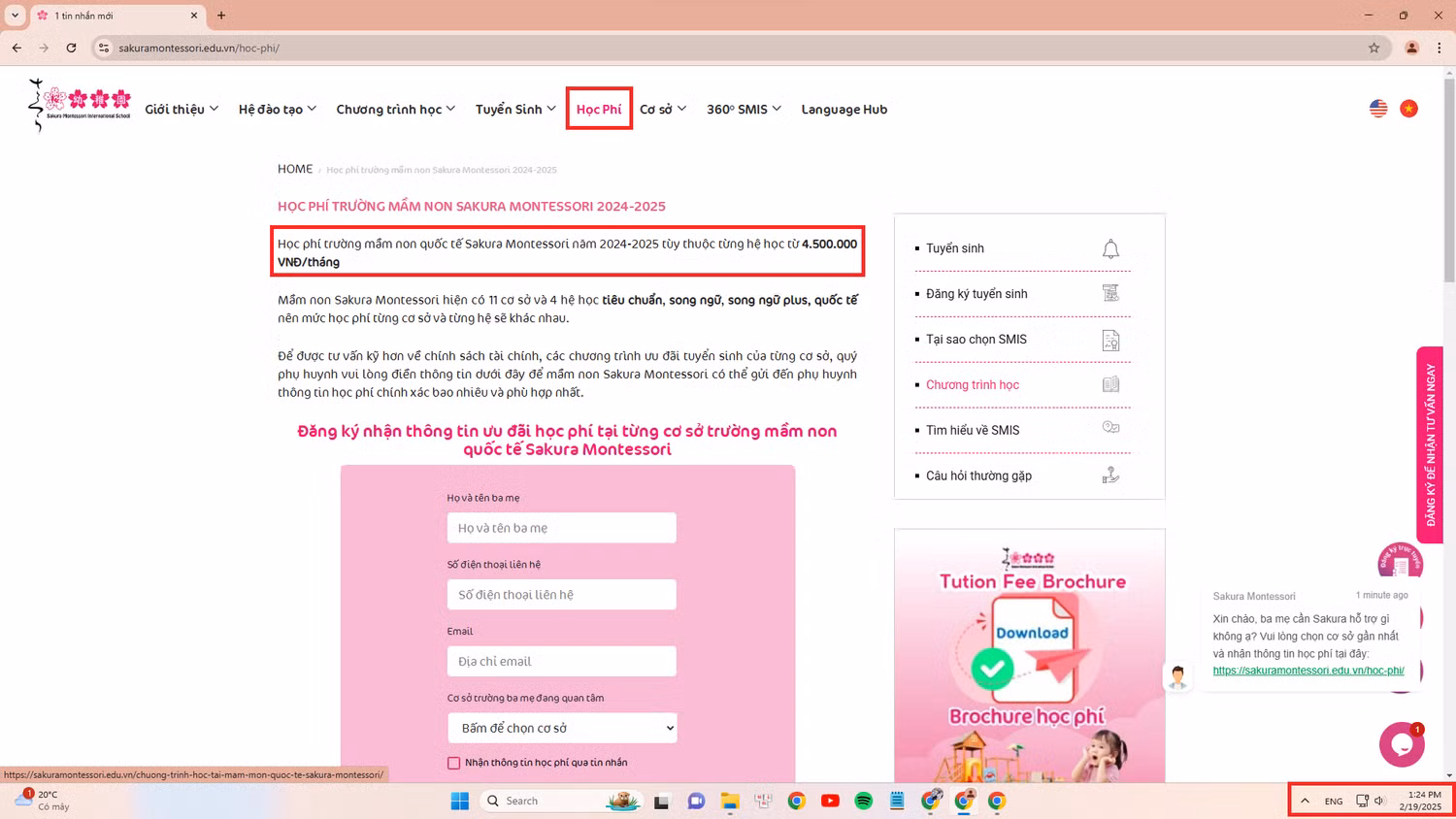Viewport: 1456px width, 819px height.
Task: Bookmark this page with the star icon
Action: pos(1373,48)
